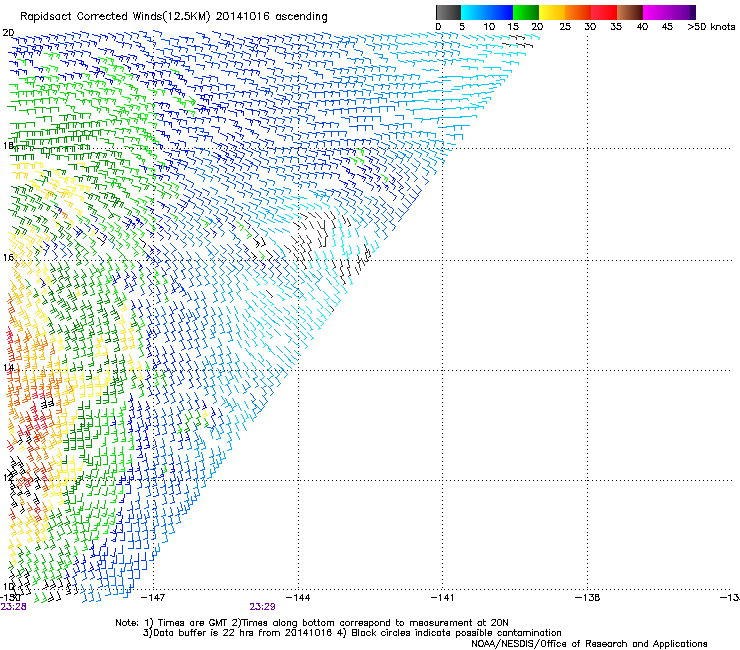Click the legend label 10
Image resolution: width=740 pixels, height=650 pixels.
(489, 26)
